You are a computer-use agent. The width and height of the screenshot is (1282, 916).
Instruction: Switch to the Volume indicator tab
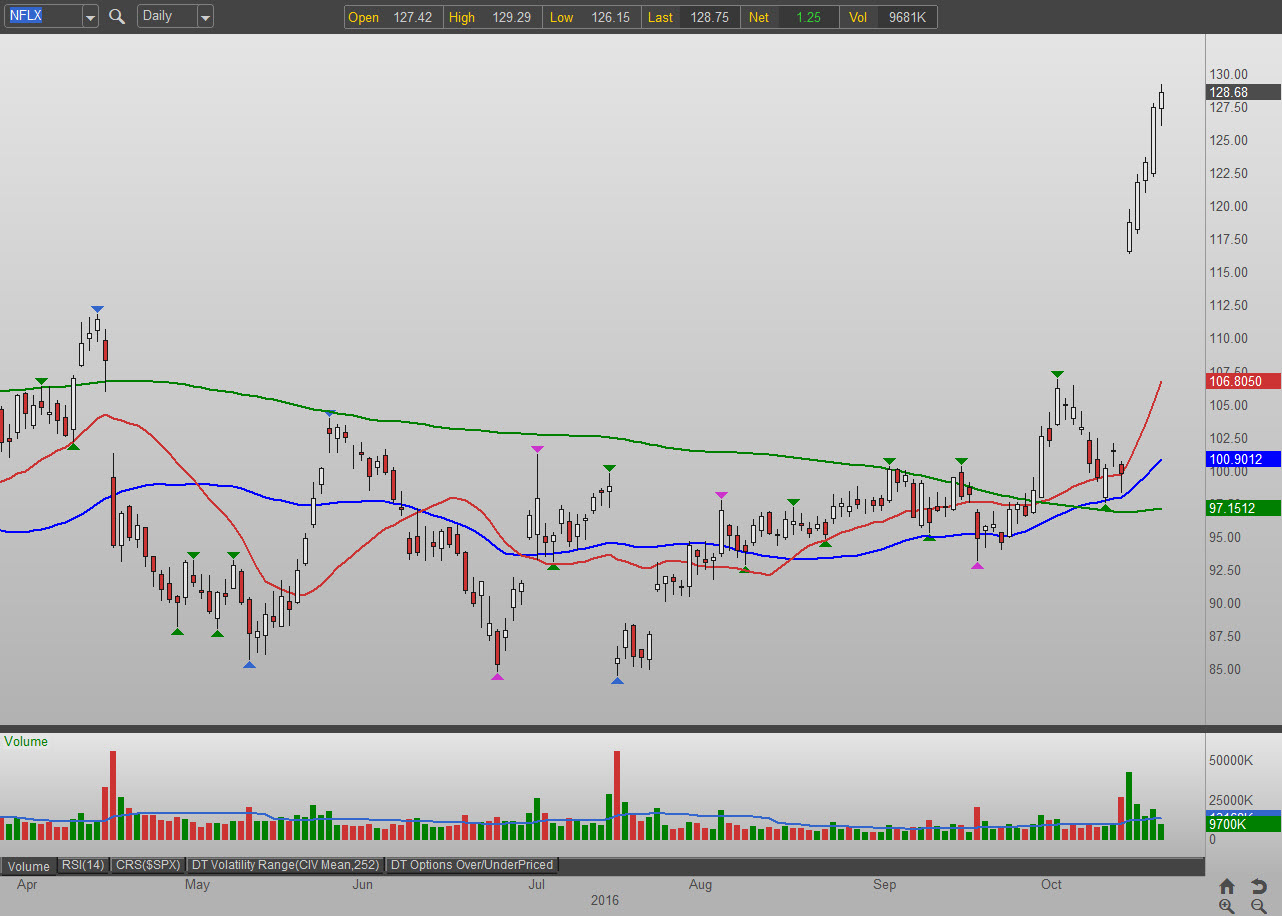point(28,865)
